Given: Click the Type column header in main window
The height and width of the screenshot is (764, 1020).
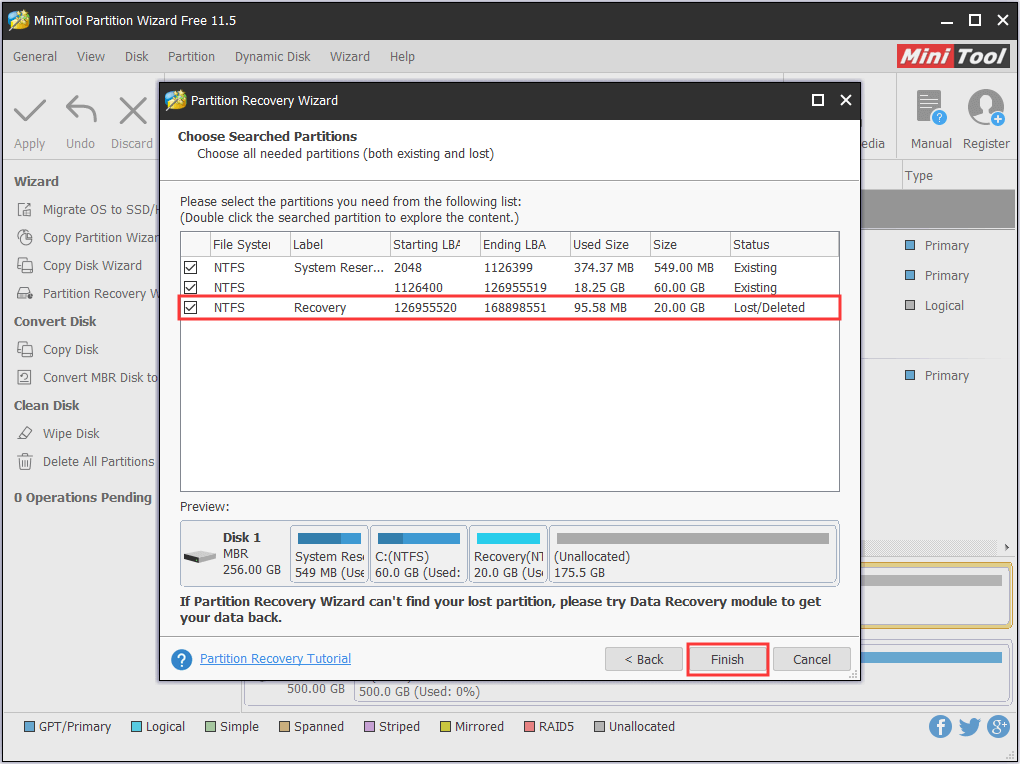Looking at the screenshot, I should [x=919, y=176].
